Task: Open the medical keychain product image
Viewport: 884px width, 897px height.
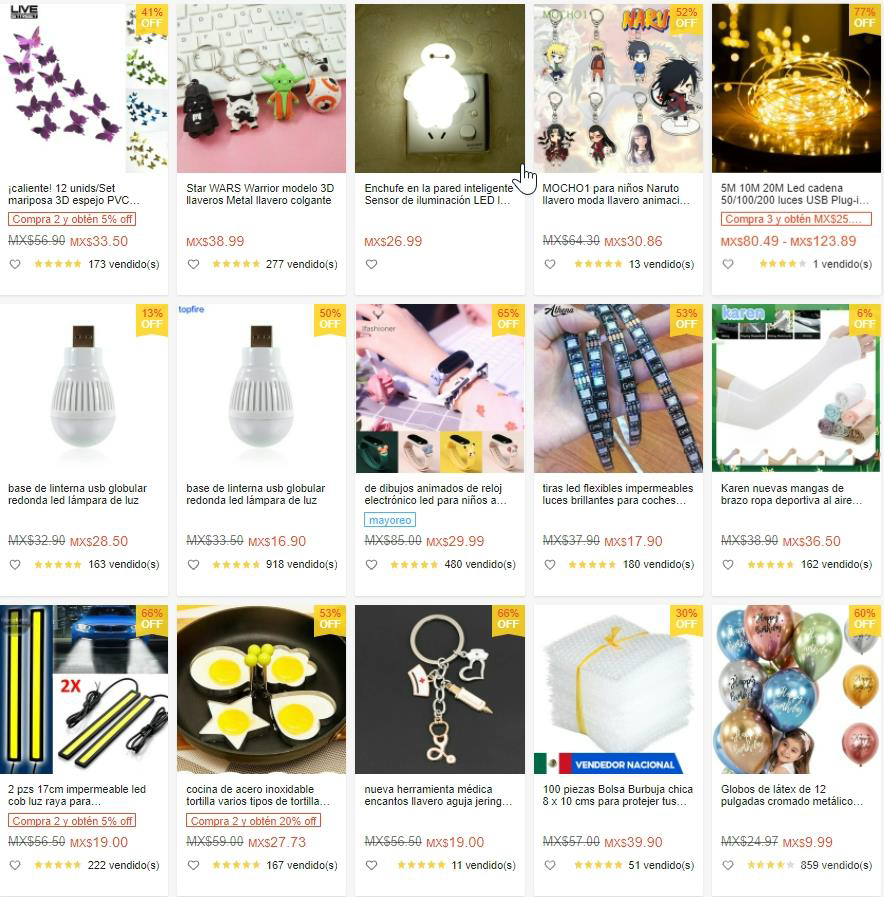Action: 439,689
